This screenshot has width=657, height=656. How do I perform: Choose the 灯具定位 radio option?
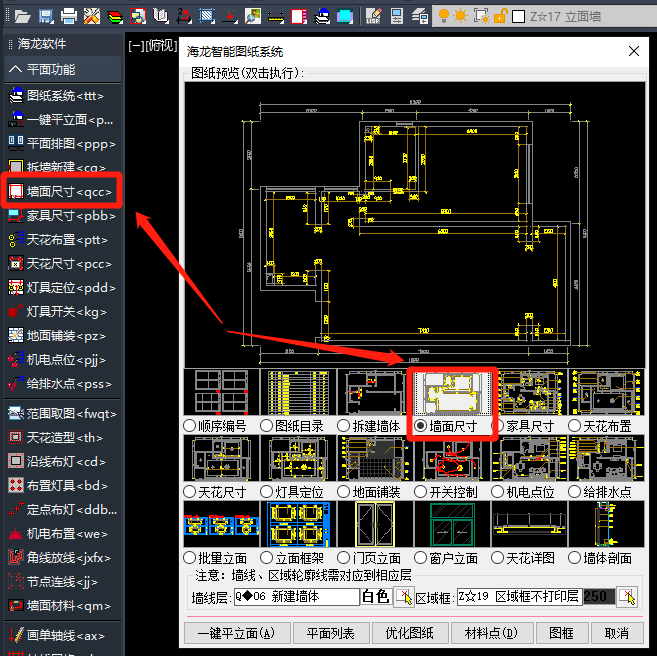(x=266, y=492)
